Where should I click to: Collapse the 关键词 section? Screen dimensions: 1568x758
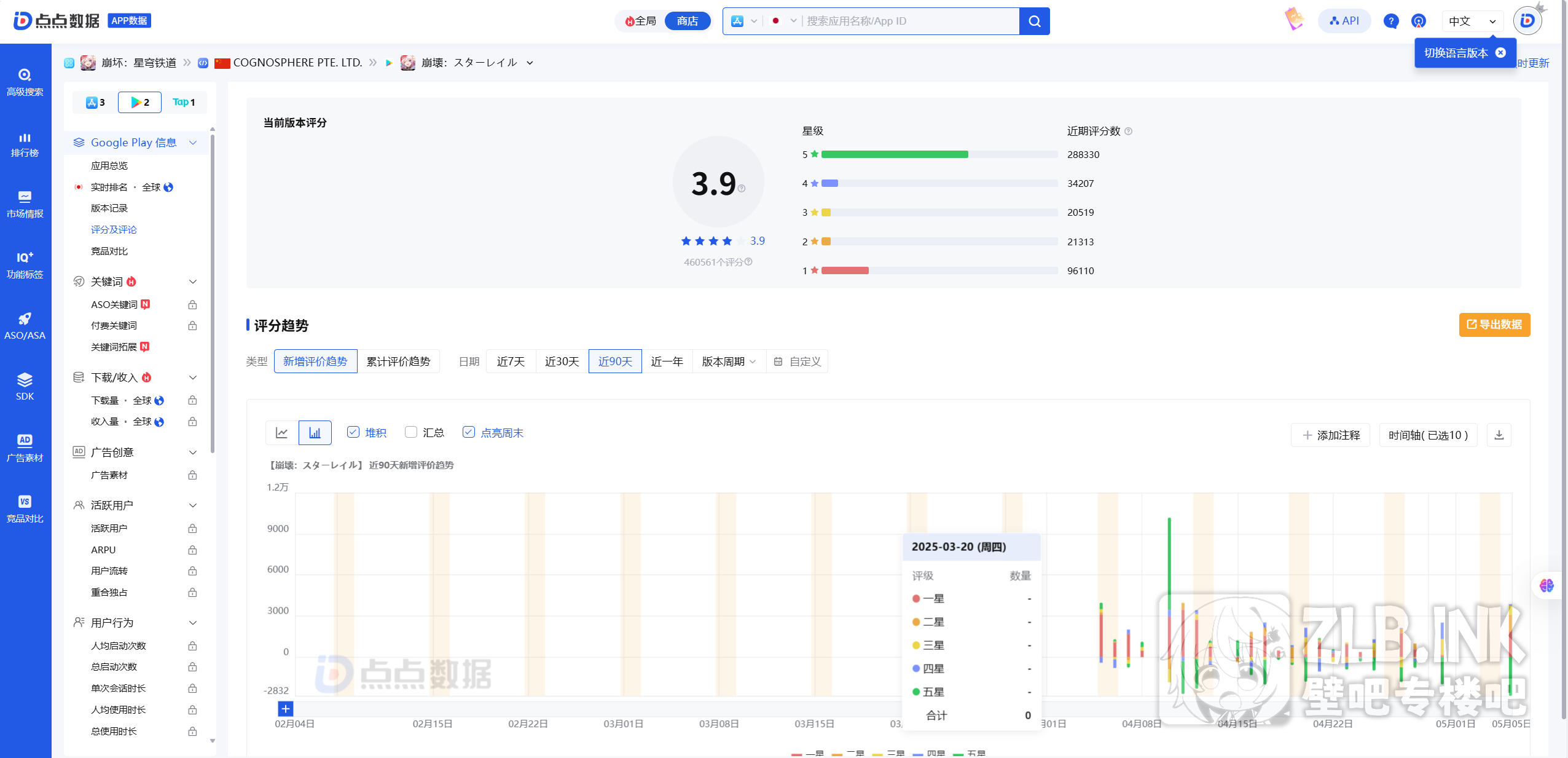(193, 282)
